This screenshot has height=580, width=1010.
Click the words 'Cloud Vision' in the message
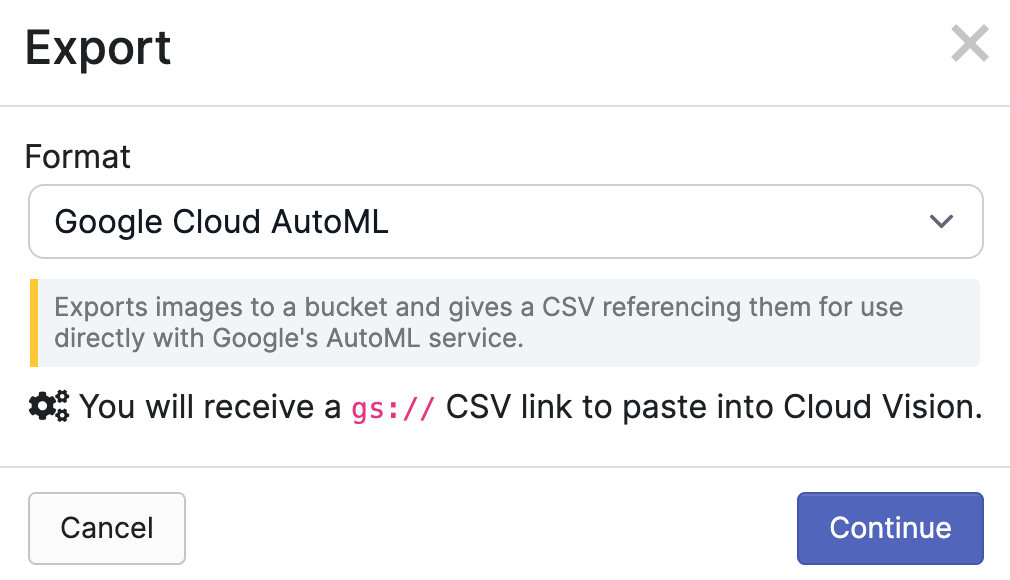(x=878, y=407)
